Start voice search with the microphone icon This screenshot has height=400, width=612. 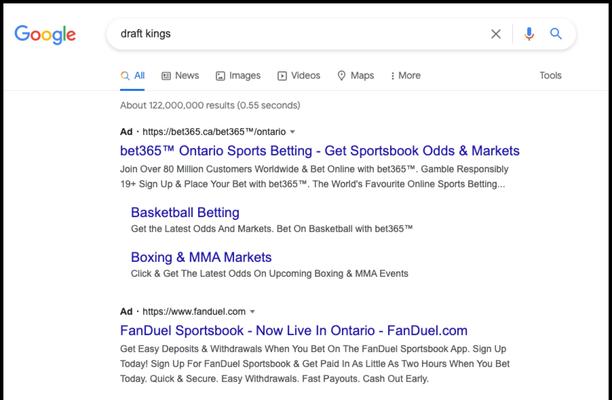529,34
